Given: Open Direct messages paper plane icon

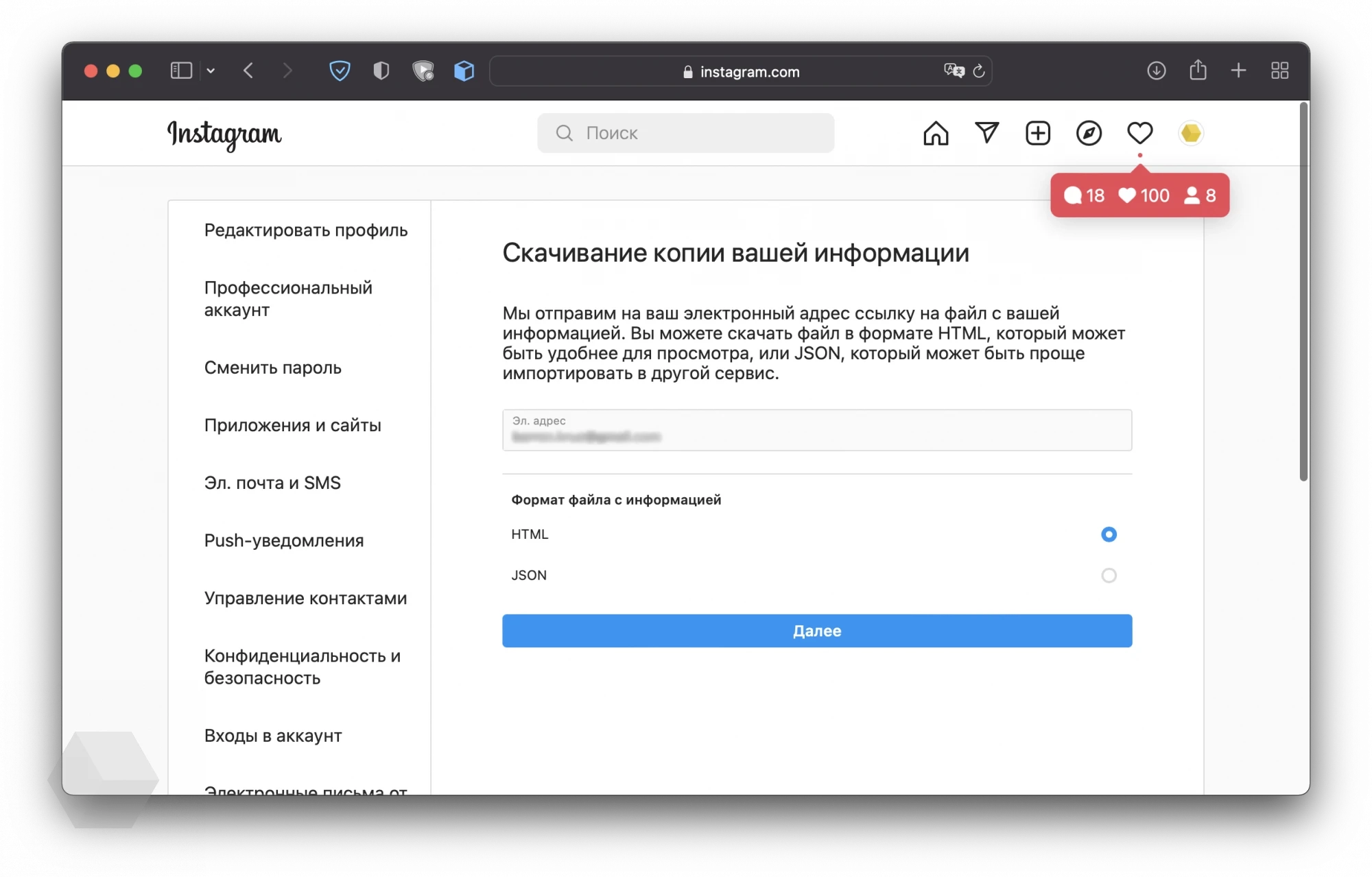Looking at the screenshot, I should (987, 132).
